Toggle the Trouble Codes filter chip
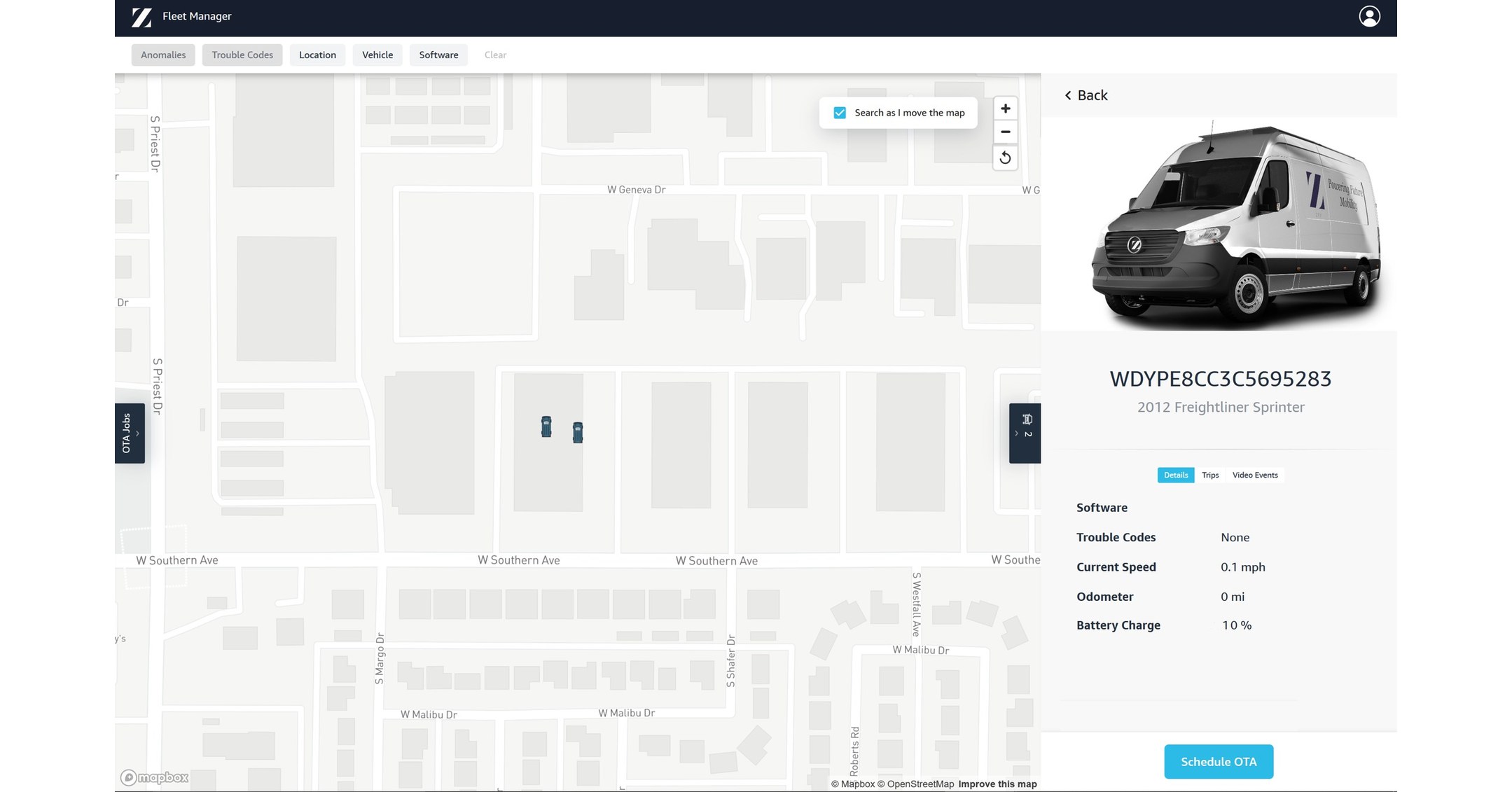Image resolution: width=1512 pixels, height=792 pixels. click(x=242, y=55)
